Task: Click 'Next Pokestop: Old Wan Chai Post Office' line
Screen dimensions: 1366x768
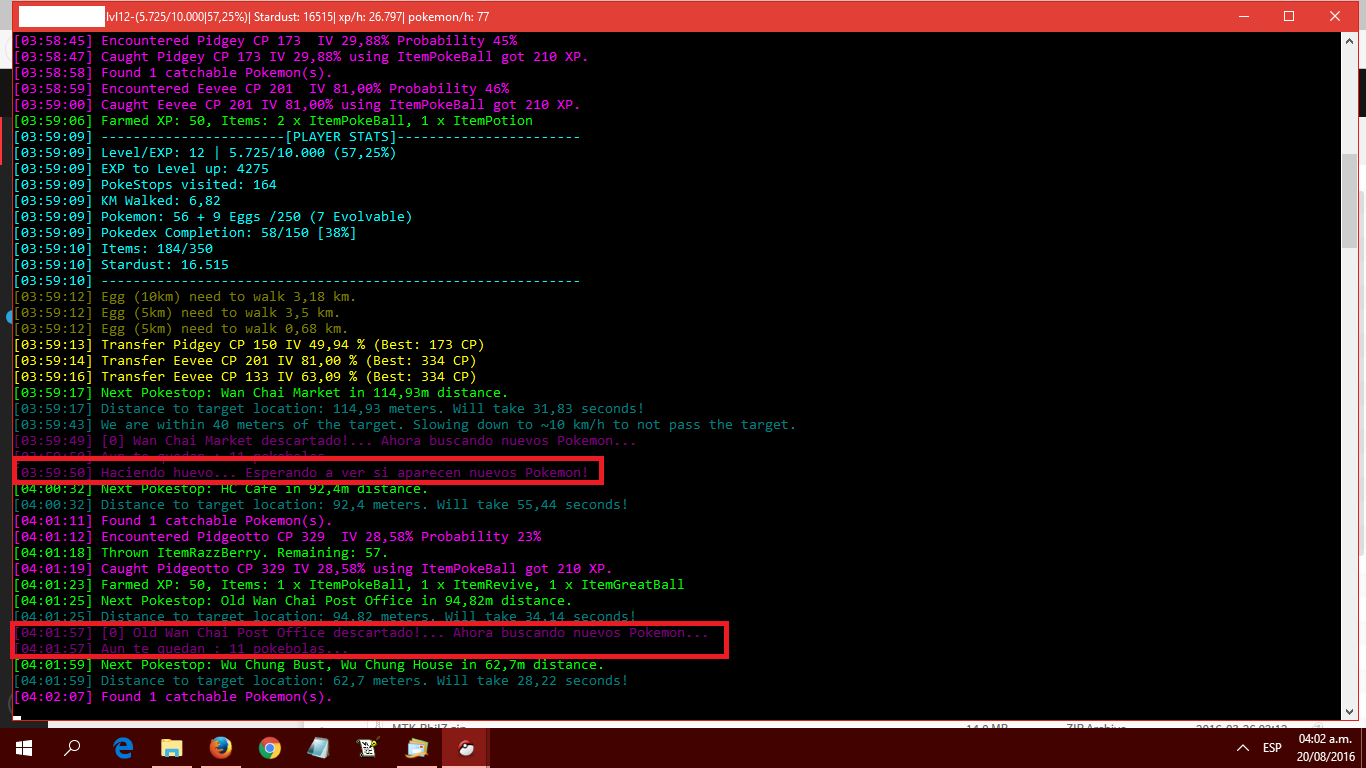Action: tap(293, 601)
